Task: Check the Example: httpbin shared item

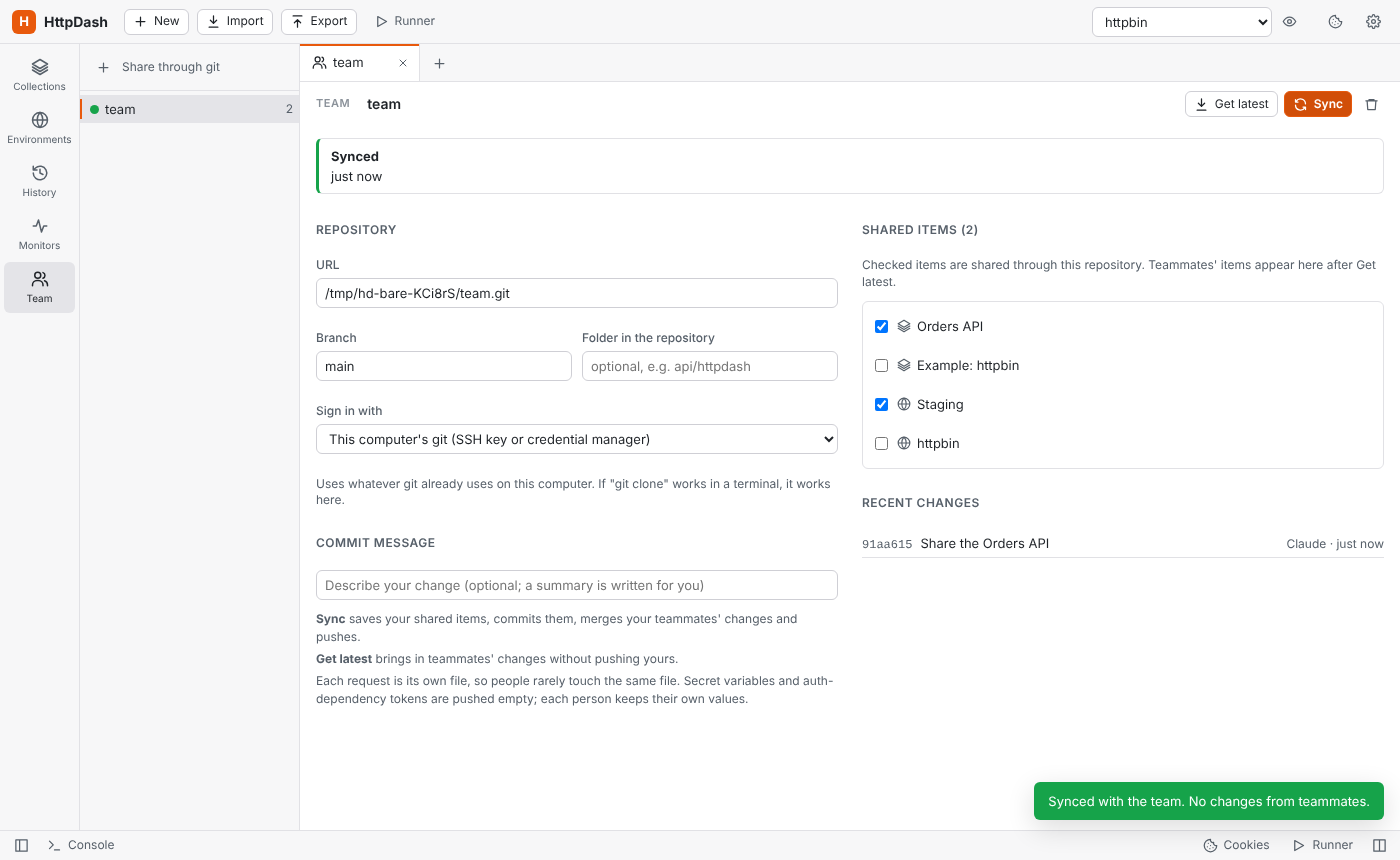Action: [881, 366]
